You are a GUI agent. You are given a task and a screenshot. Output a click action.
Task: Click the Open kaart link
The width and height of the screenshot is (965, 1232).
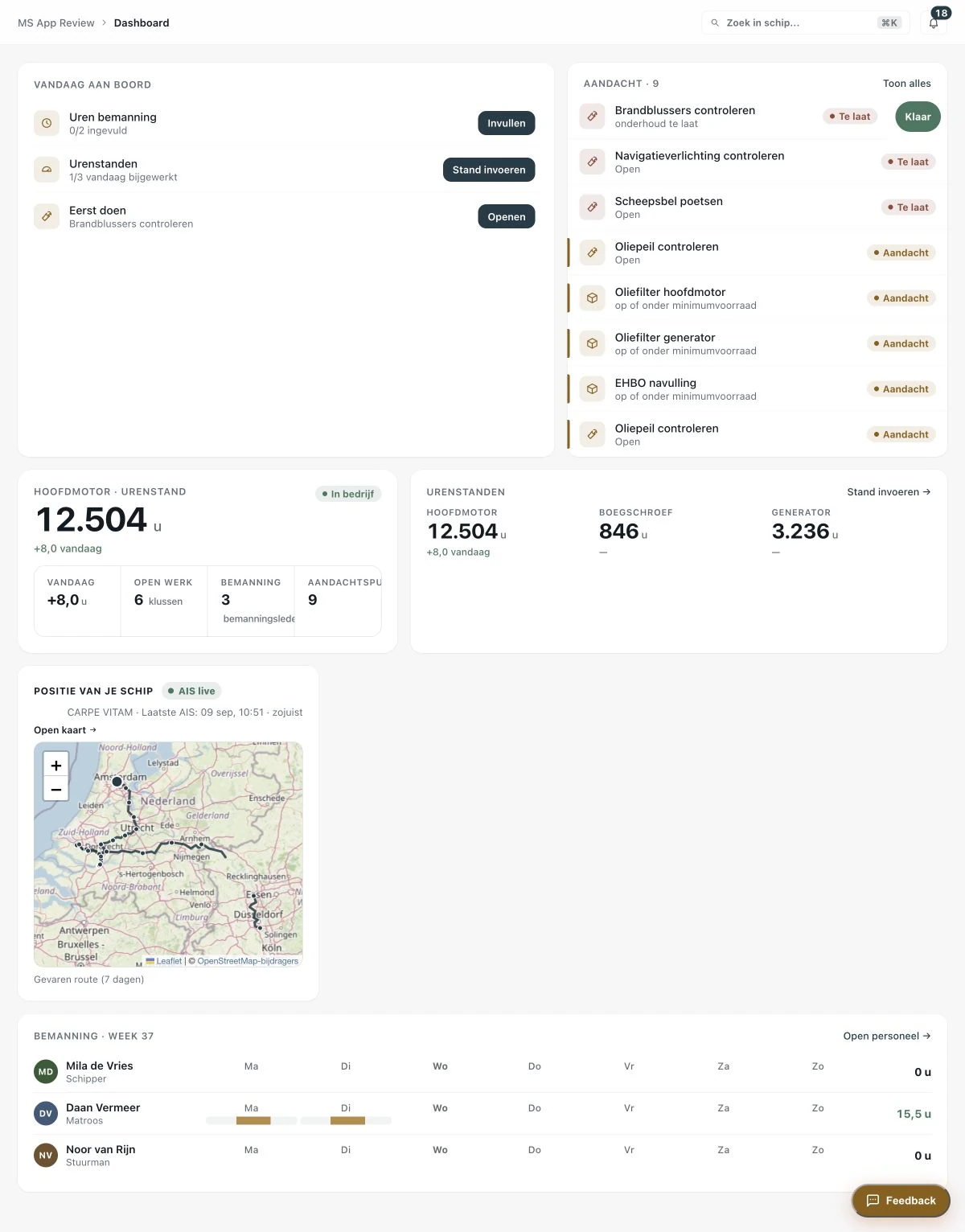coord(65,730)
